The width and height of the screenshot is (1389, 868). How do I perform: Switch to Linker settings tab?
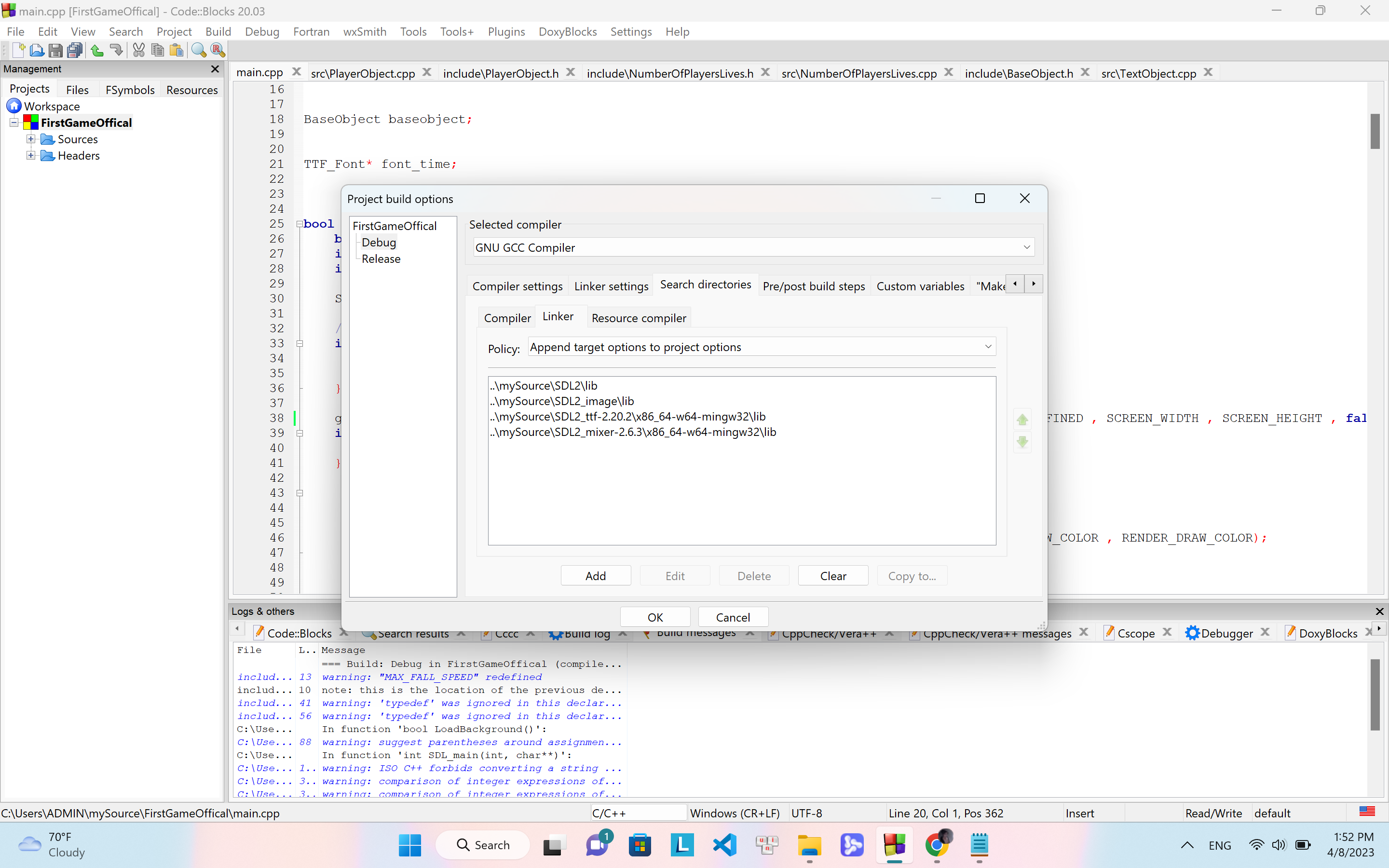coord(611,286)
